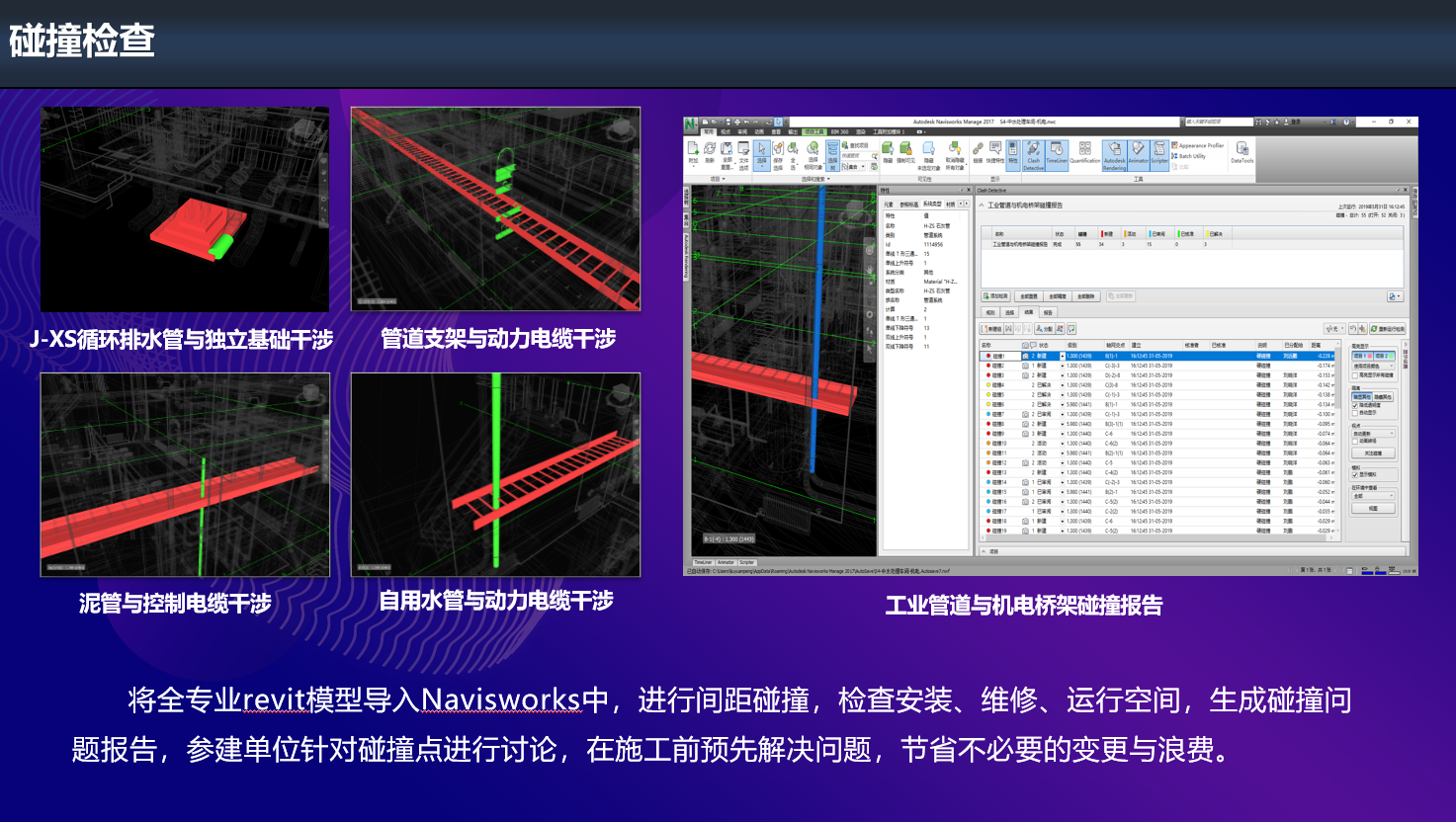
Task: Click Save Selection (保存选择) icon
Action: pos(778,155)
